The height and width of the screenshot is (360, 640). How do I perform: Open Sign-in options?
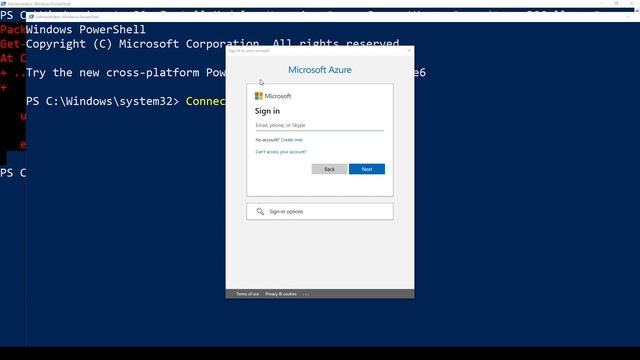coord(320,211)
